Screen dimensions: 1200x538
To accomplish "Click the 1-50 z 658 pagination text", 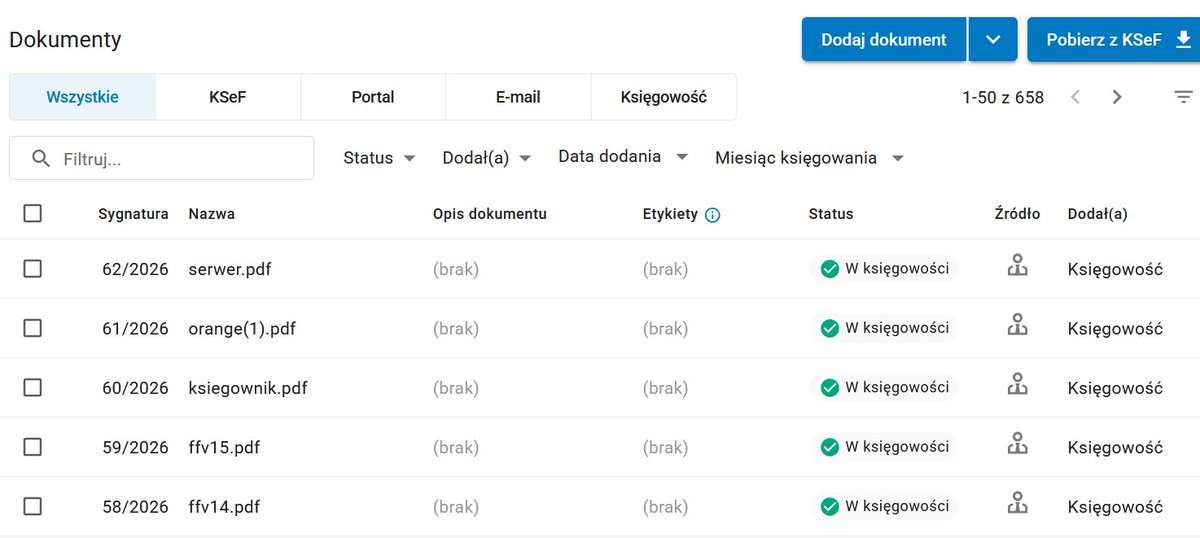I will tap(1003, 97).
